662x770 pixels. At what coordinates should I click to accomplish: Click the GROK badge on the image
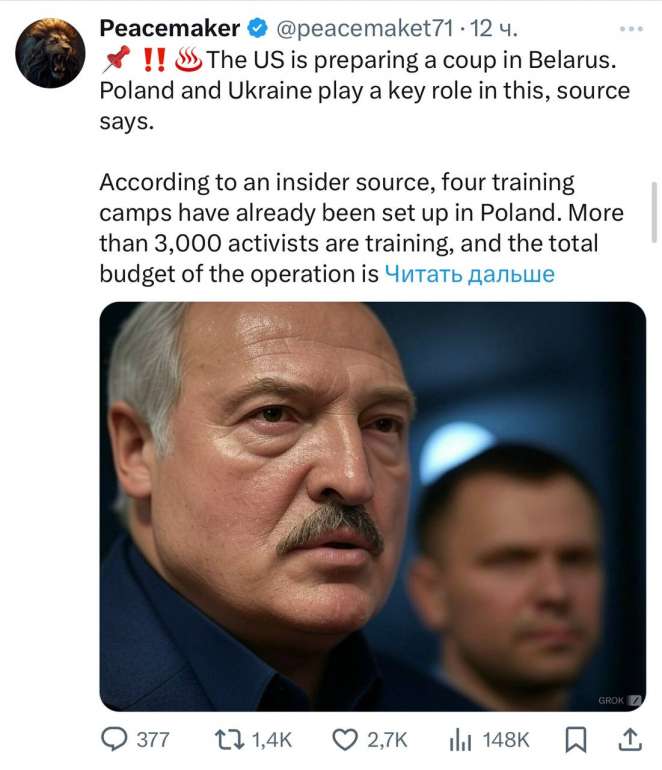pyautogui.click(x=619, y=700)
